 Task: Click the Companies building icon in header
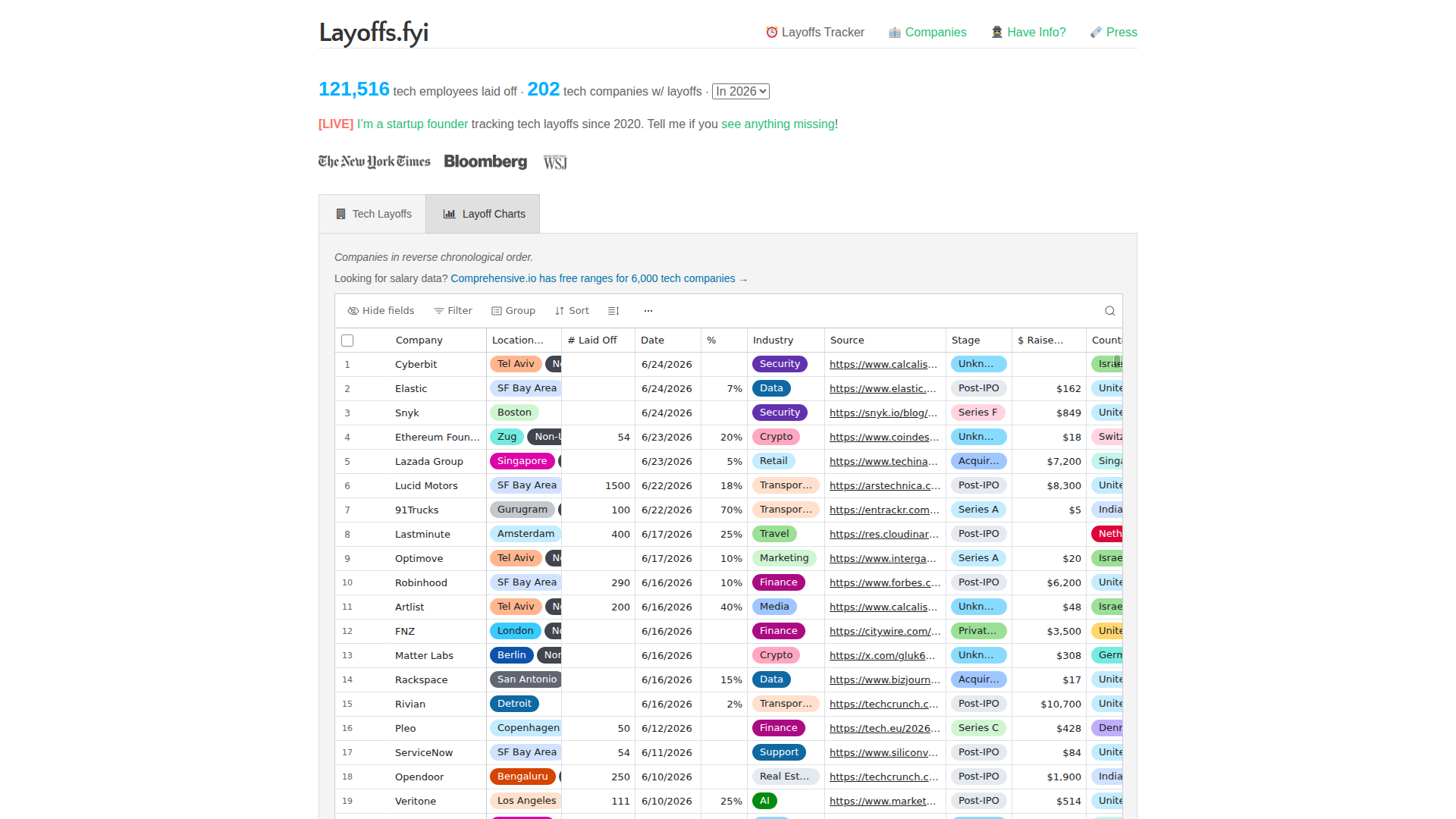(895, 32)
